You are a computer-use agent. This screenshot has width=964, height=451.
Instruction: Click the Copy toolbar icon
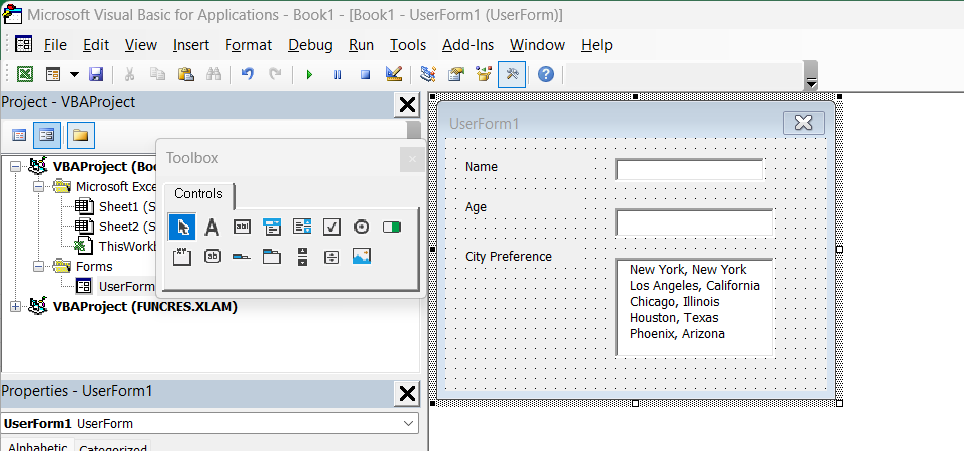[x=157, y=74]
